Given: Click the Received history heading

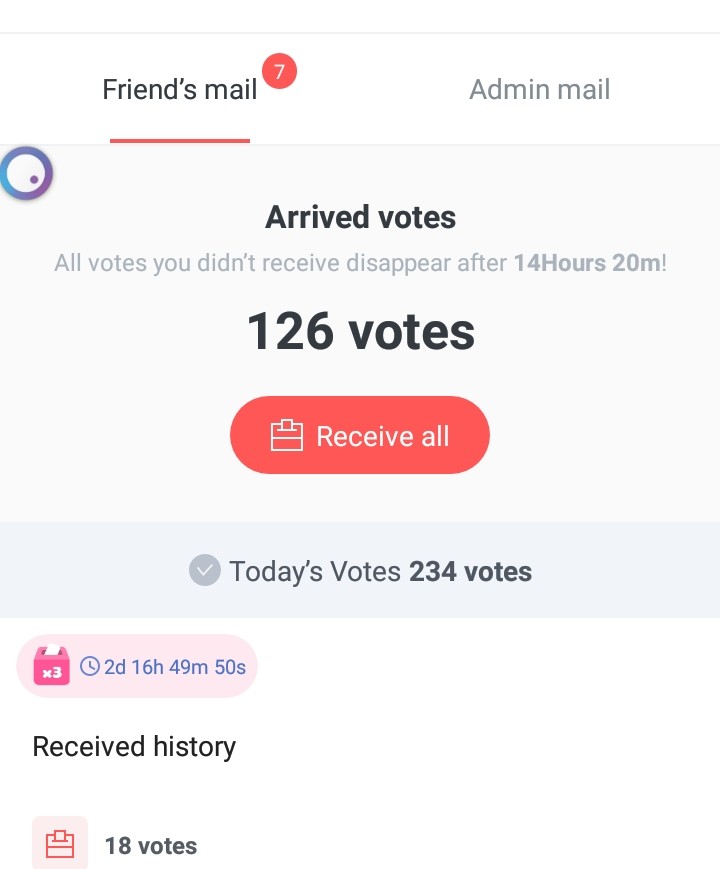Looking at the screenshot, I should click(134, 747).
